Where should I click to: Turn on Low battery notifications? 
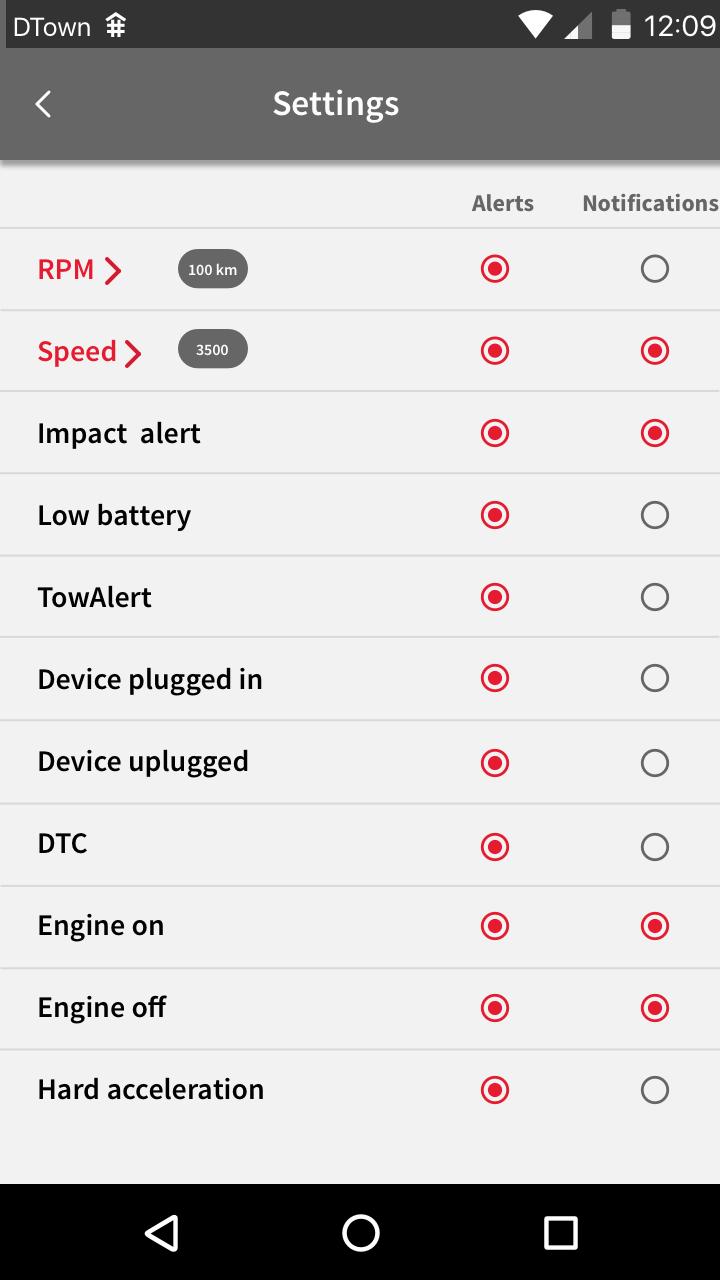[654, 515]
